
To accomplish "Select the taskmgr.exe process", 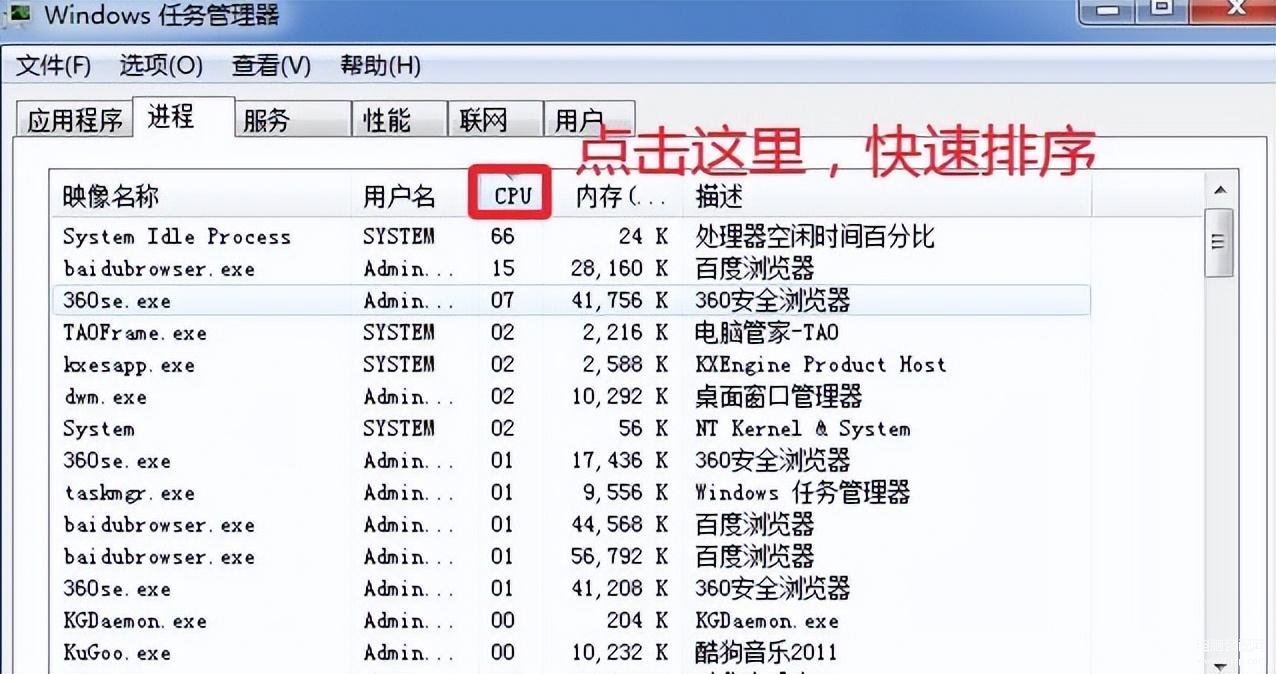I will pyautogui.click(x=571, y=493).
